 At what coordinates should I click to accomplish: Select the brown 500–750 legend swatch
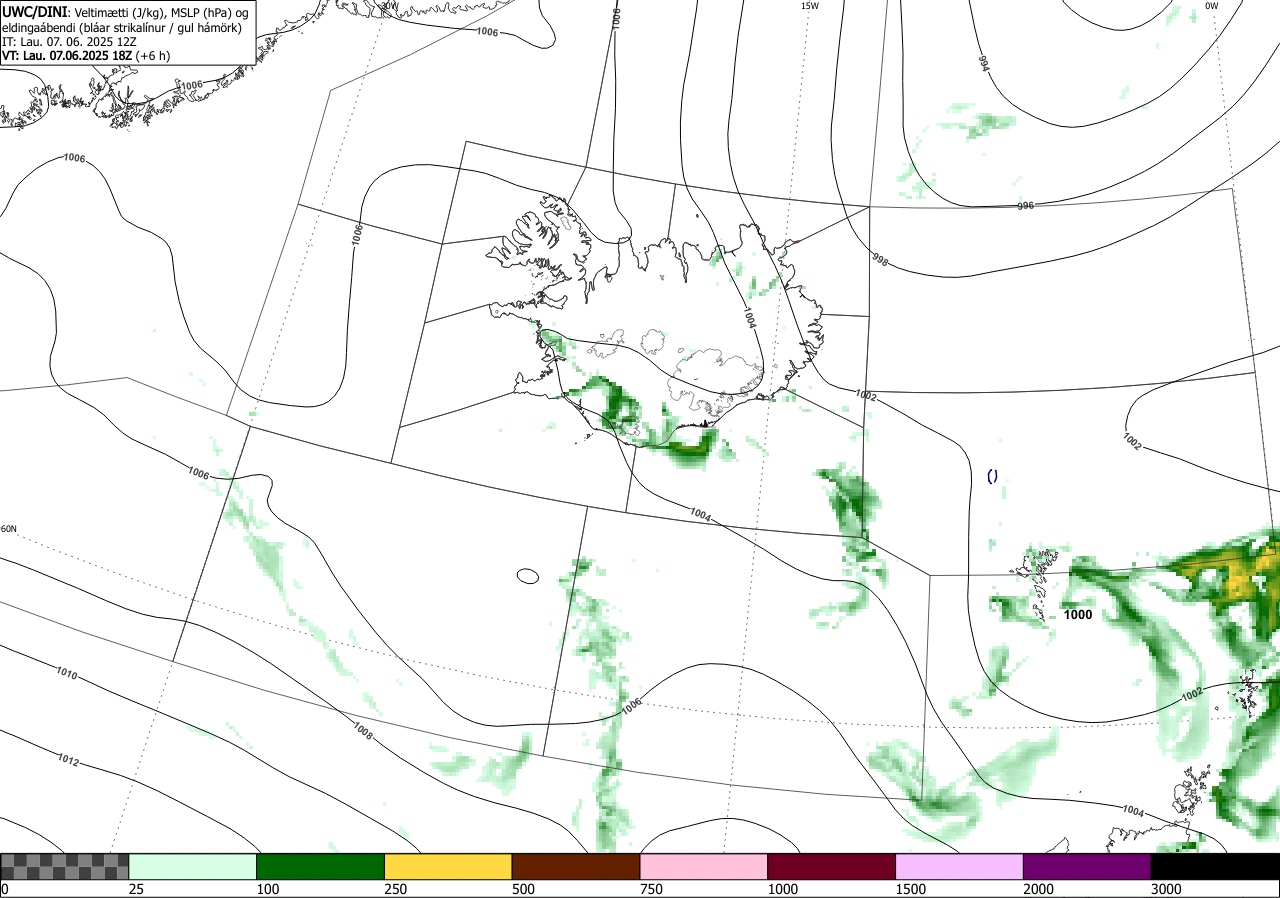576,866
